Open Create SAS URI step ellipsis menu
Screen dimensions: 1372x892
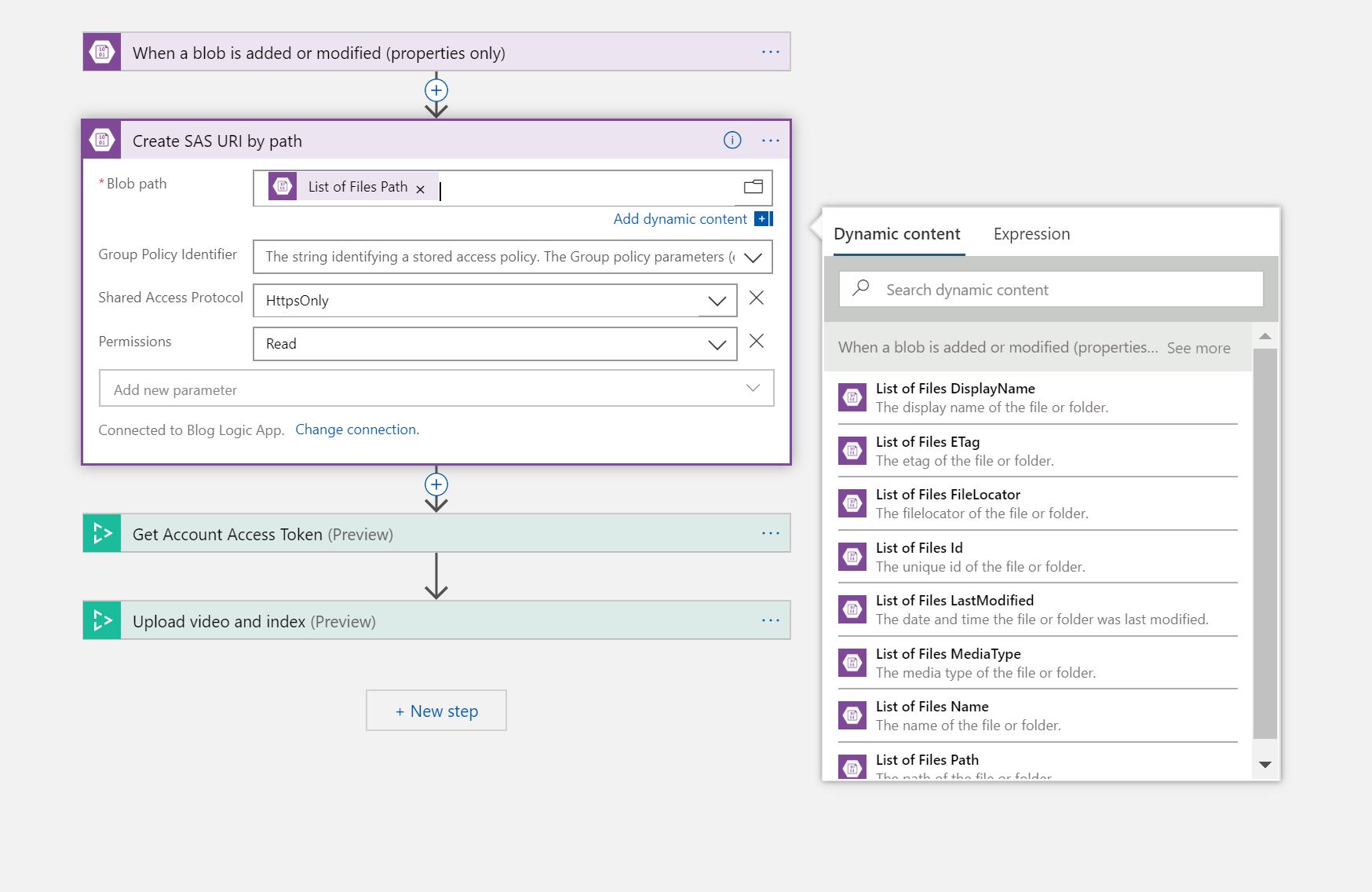[771, 141]
